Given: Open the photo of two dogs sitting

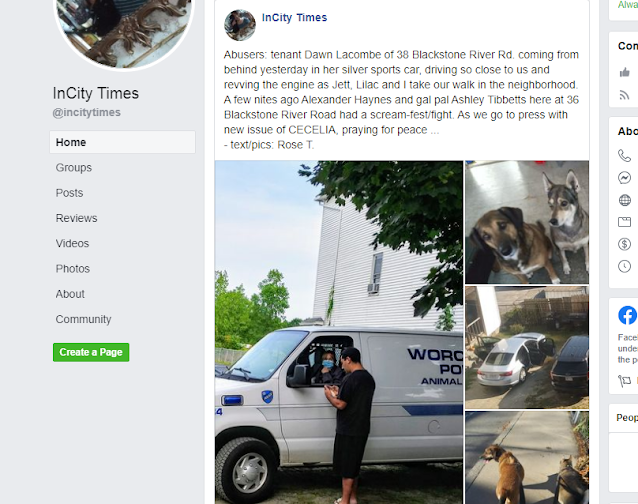Looking at the screenshot, I should [527, 222].
